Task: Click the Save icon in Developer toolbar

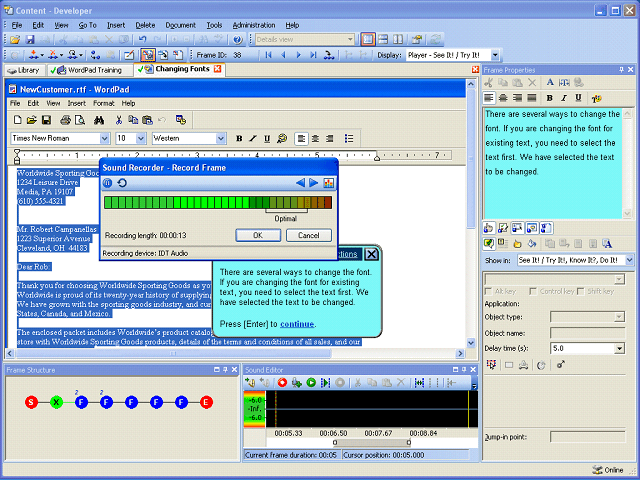Action: pos(30,40)
